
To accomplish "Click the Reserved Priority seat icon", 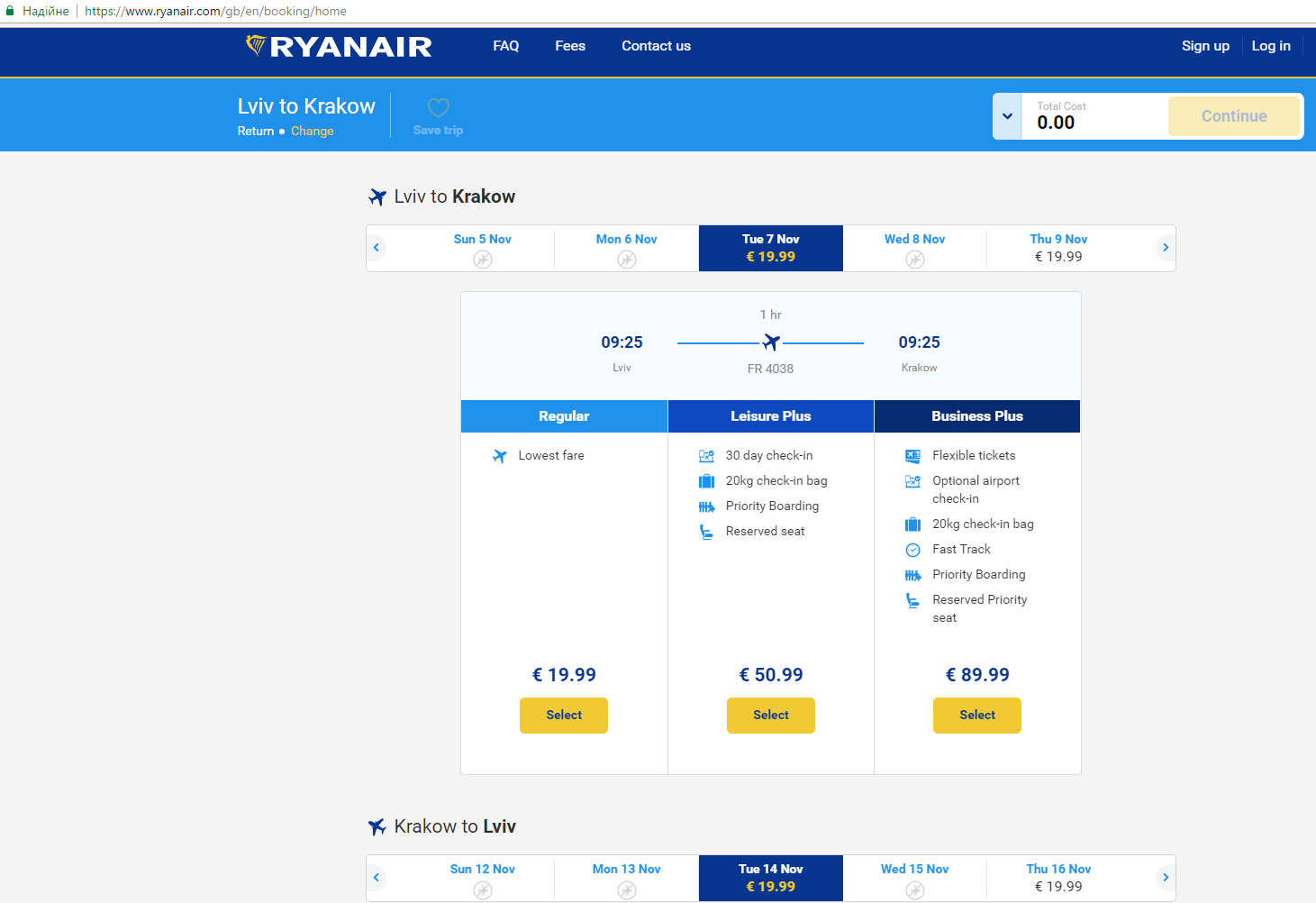I will click(x=912, y=600).
